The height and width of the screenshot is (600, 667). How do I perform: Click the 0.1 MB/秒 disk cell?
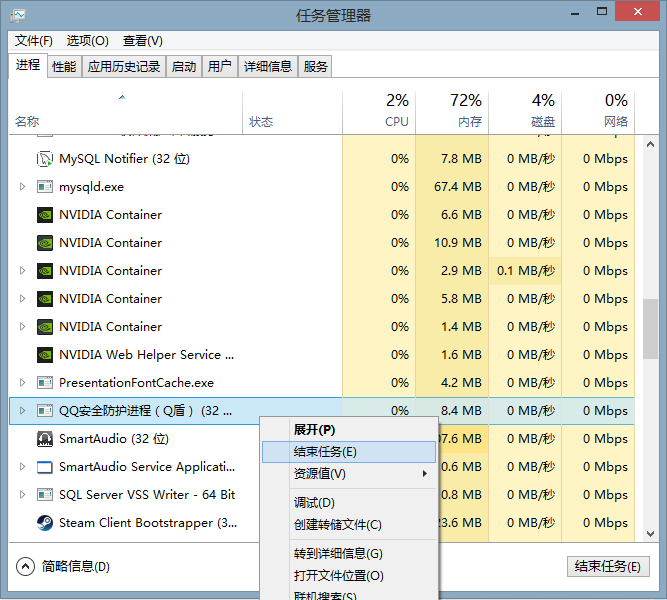pyautogui.click(x=525, y=271)
